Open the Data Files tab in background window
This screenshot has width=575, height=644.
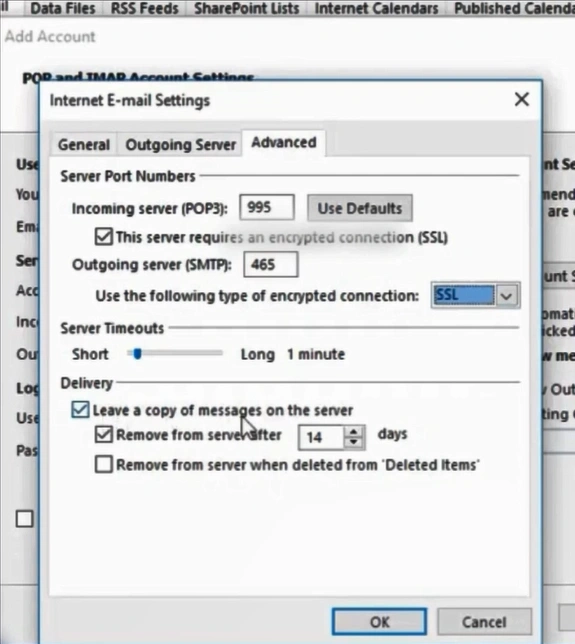point(62,8)
